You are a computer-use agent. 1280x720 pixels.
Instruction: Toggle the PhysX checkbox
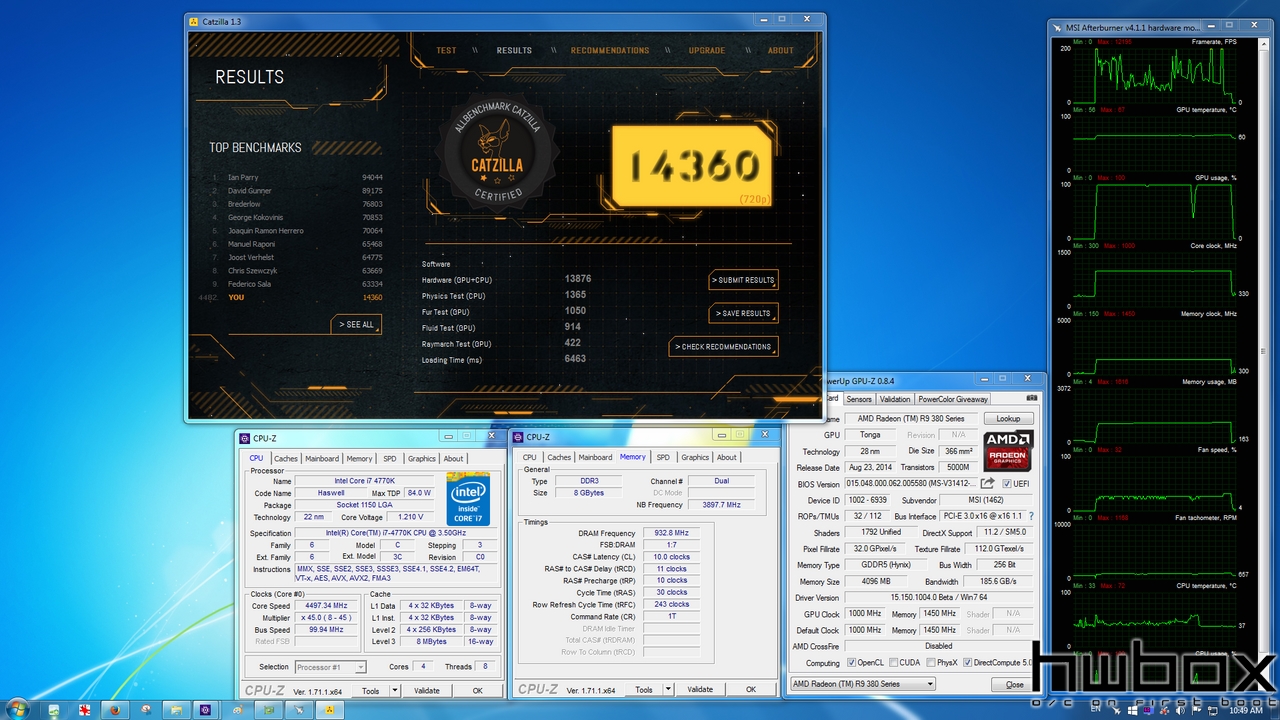(x=931, y=663)
